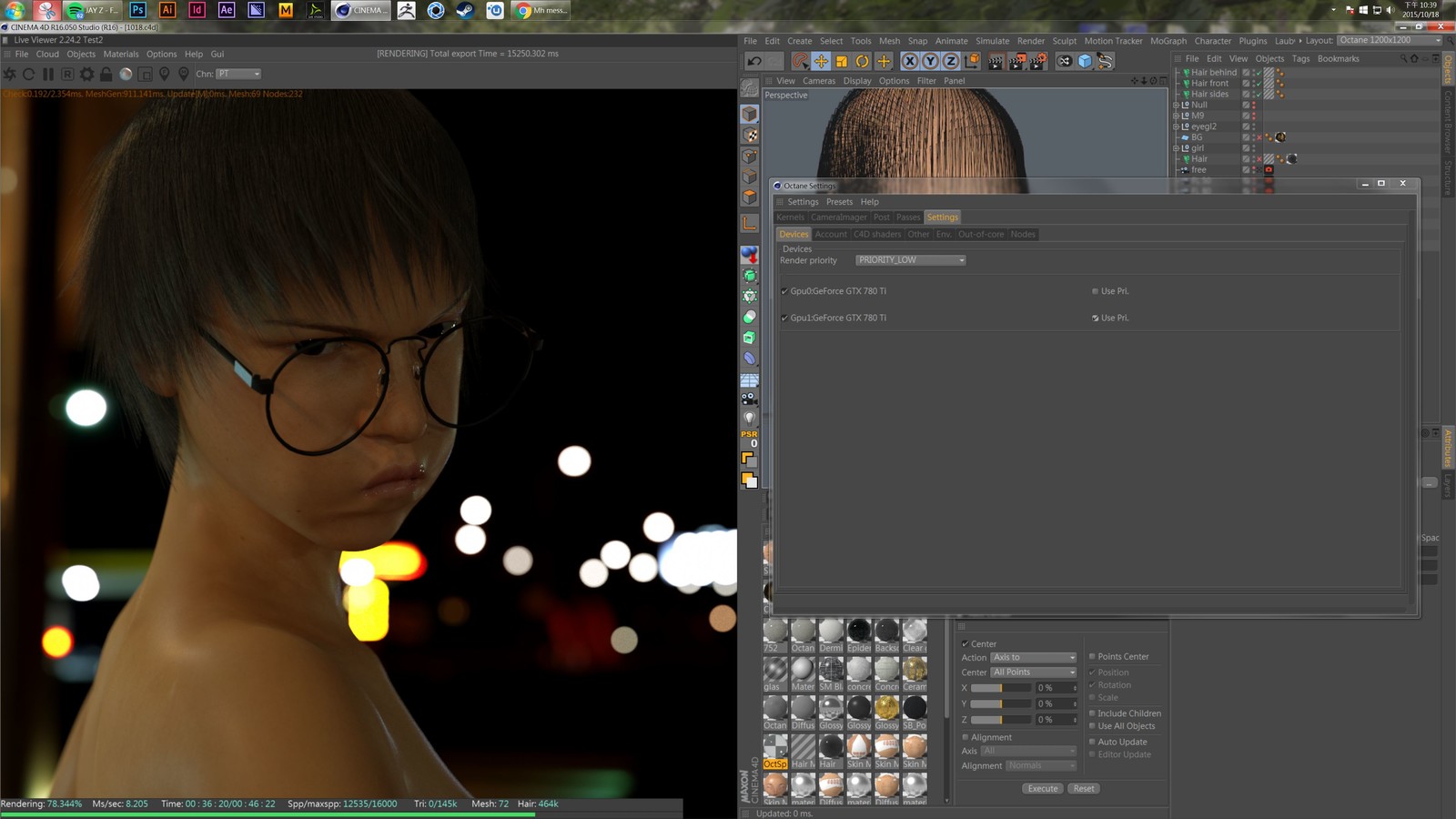Open Octane settings gear in Live Viewer
1456x819 pixels.
click(86, 74)
